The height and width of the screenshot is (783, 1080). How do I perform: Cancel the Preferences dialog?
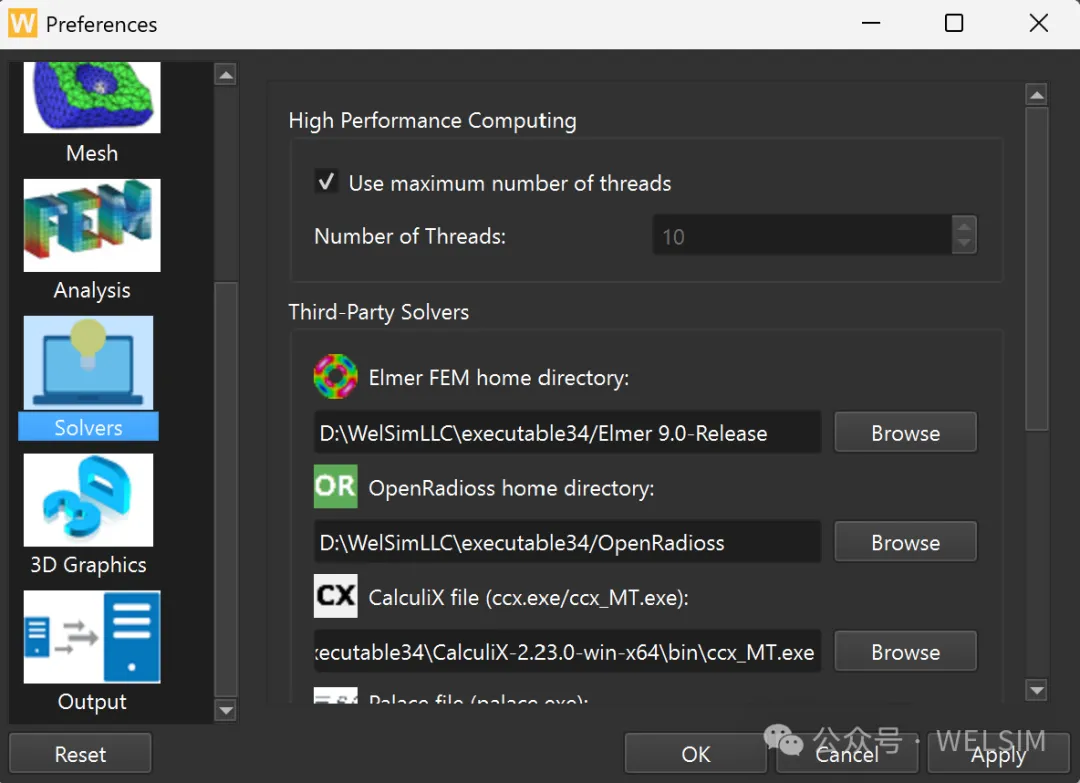click(x=847, y=753)
